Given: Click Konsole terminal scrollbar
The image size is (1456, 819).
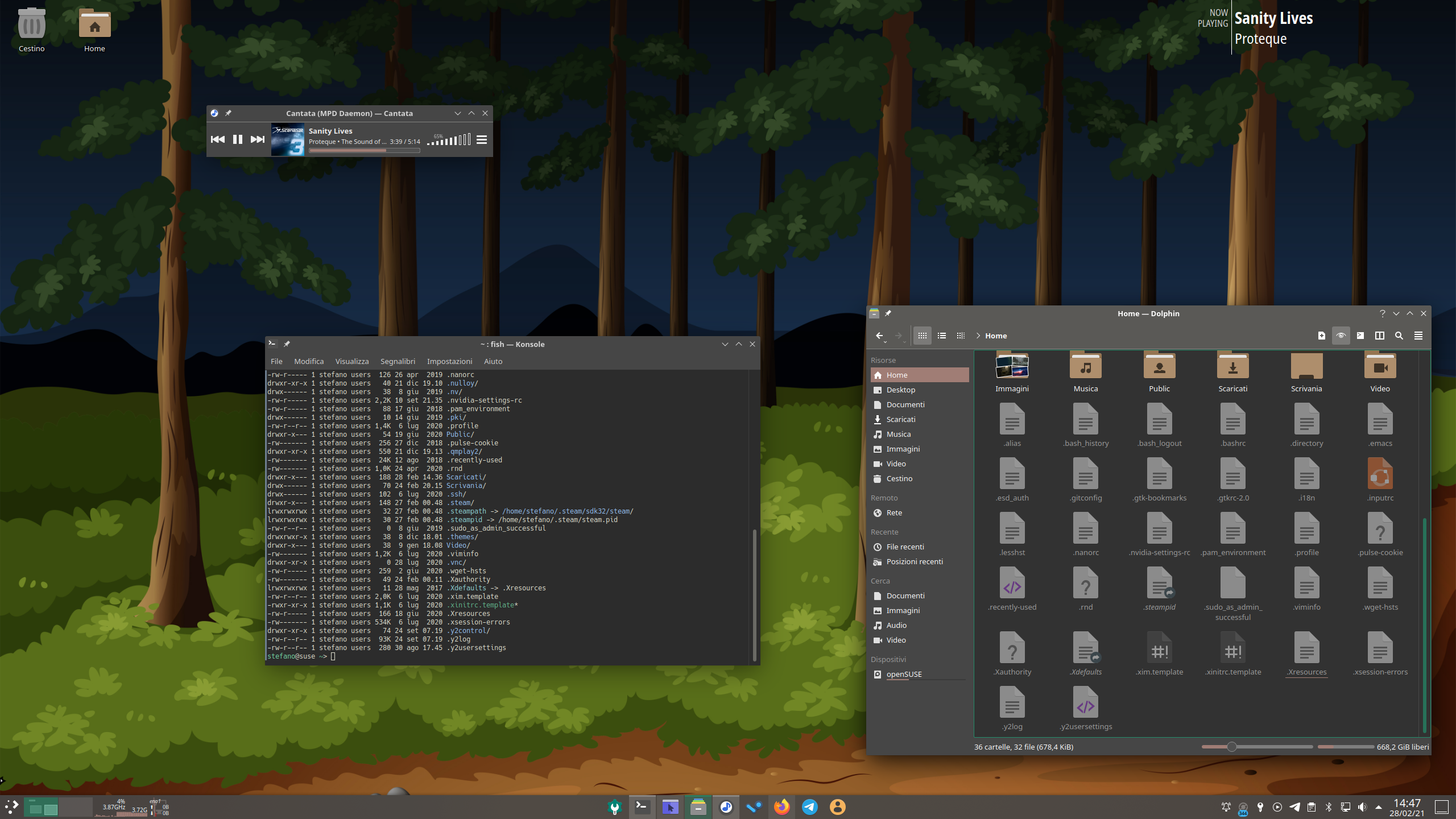Looking at the screenshot, I should click(x=754, y=594).
